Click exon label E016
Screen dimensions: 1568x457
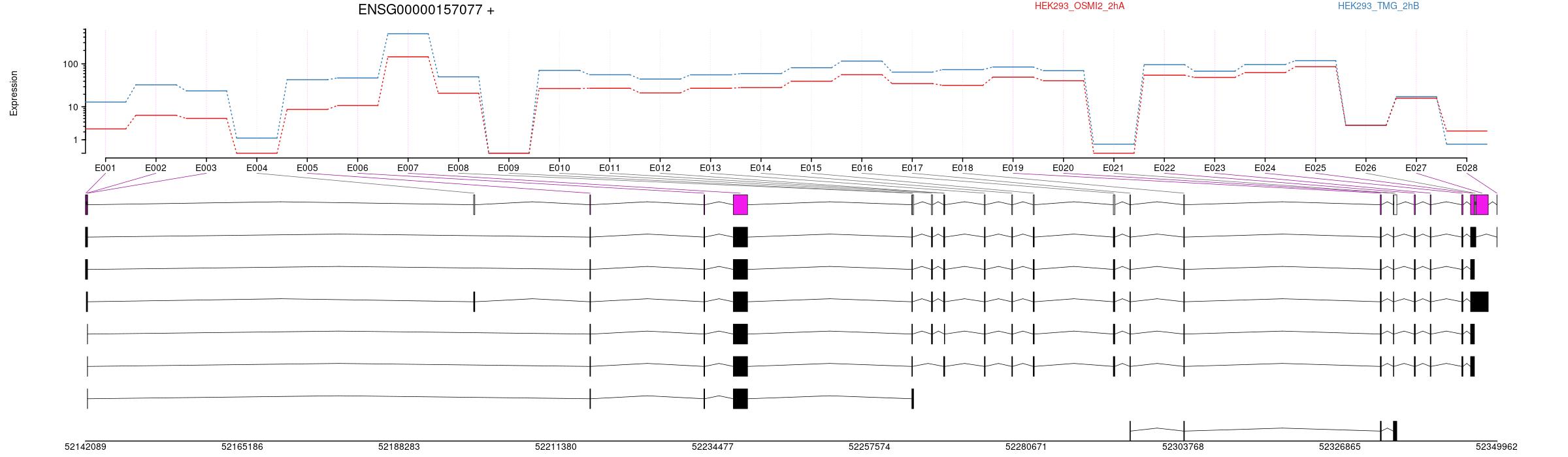click(862, 168)
